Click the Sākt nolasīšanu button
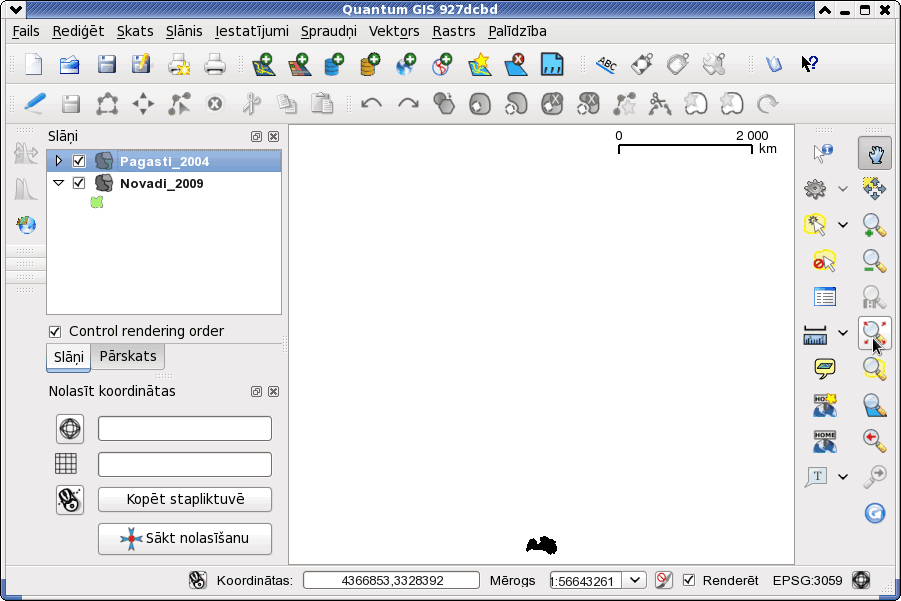The width and height of the screenshot is (901, 601). pyautogui.click(x=184, y=538)
